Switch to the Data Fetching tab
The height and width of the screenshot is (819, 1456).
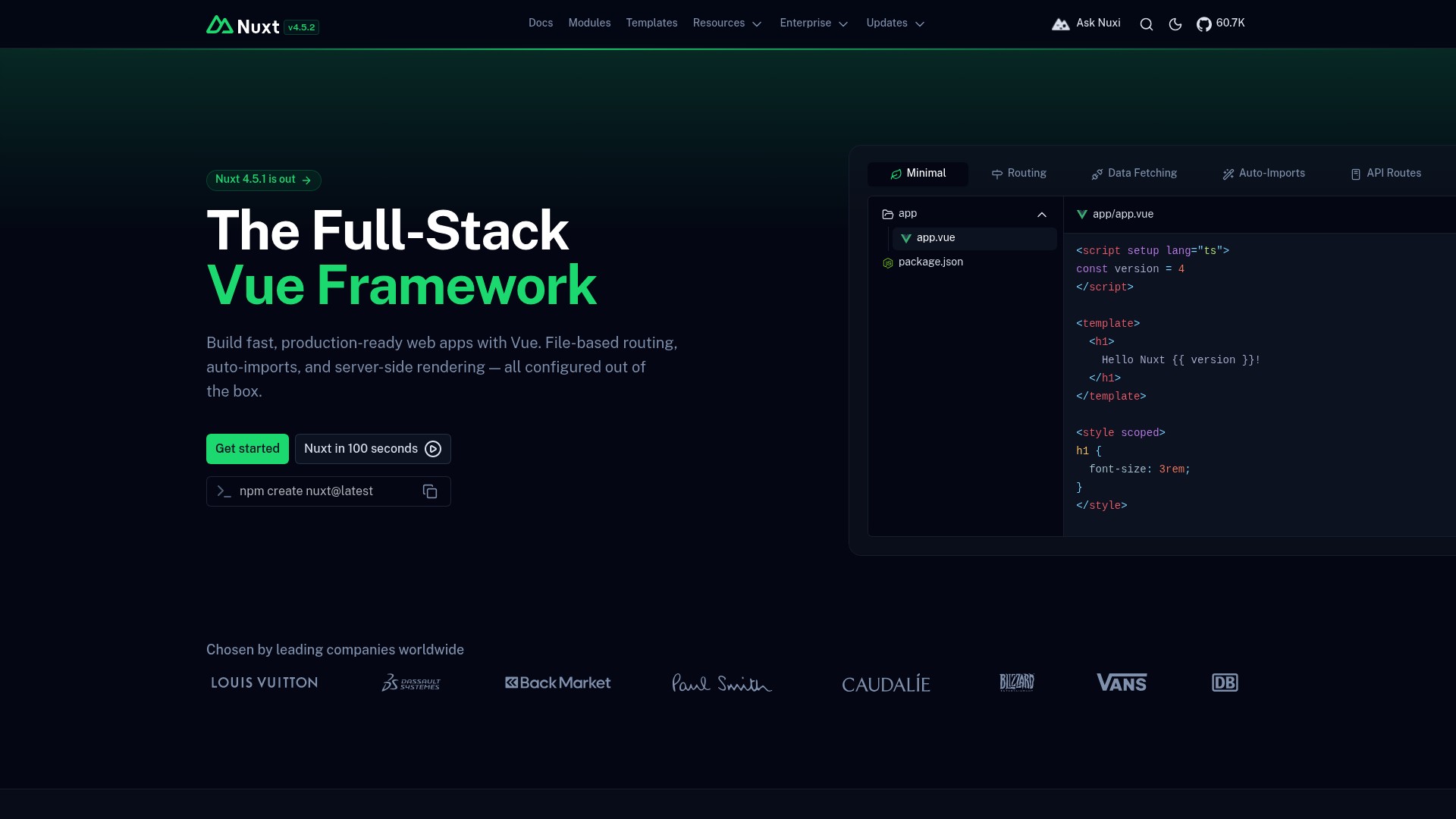click(1134, 174)
